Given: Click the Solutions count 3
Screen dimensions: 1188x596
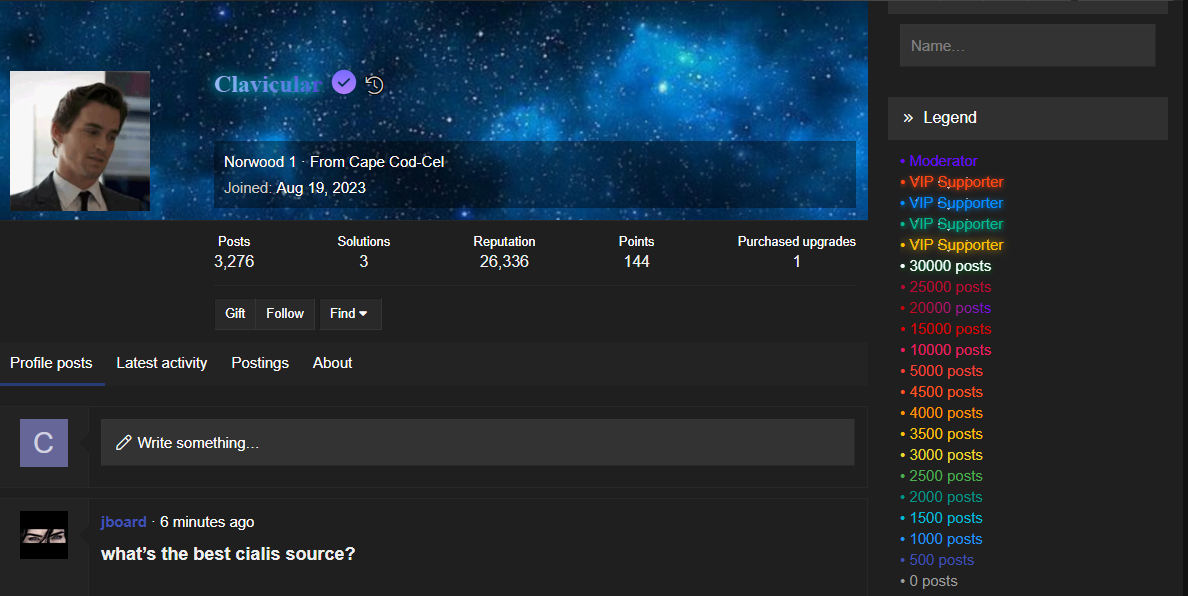Looking at the screenshot, I should (364, 261).
